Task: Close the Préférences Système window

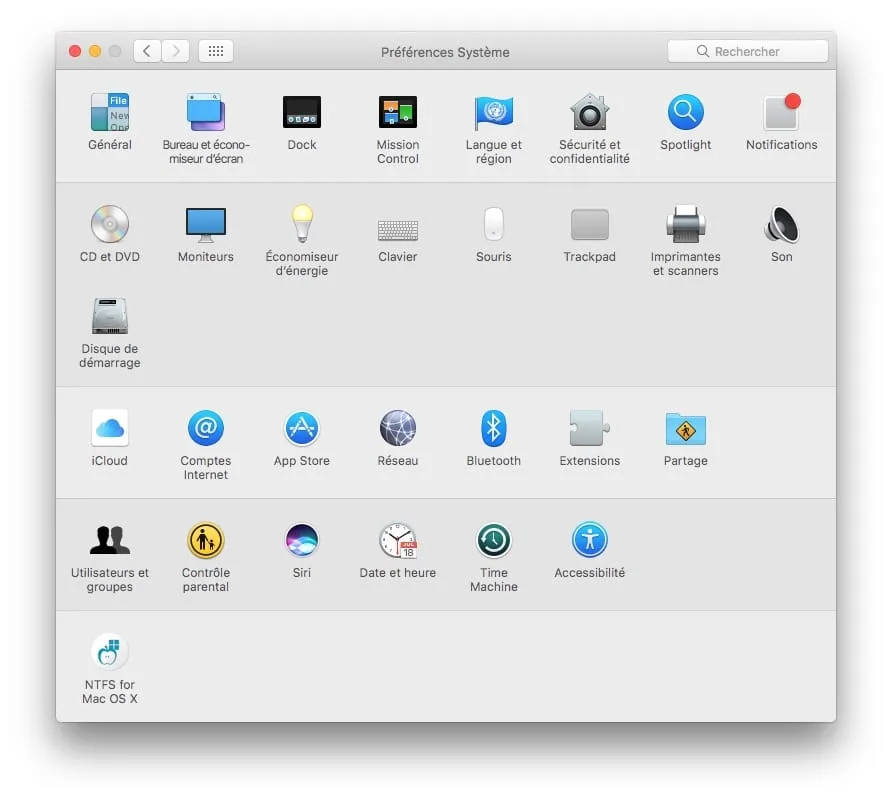Action: click(x=75, y=51)
